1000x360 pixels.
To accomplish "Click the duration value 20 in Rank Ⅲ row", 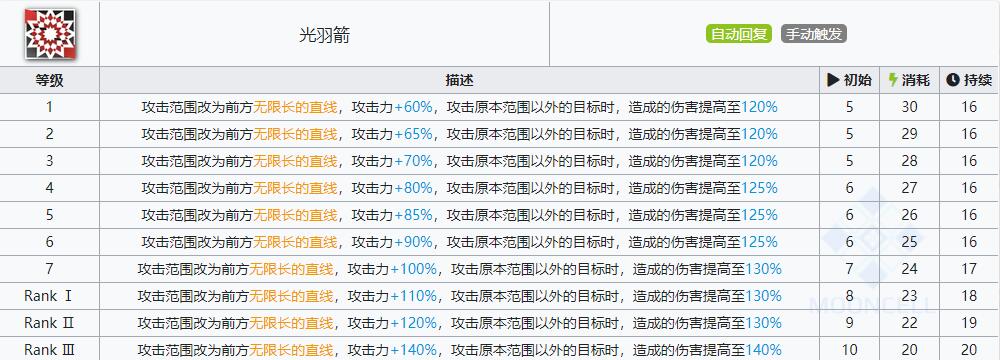I will pyautogui.click(x=969, y=350).
